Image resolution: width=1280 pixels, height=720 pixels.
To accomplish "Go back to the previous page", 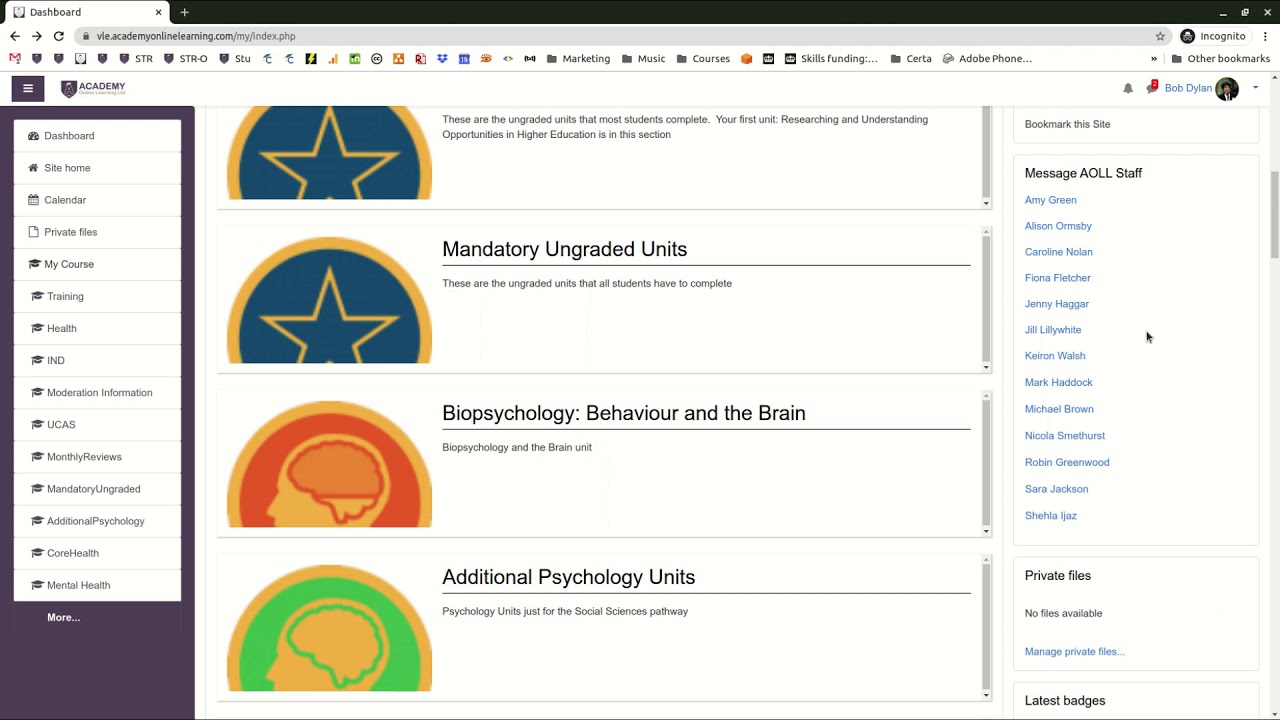I will point(15,36).
